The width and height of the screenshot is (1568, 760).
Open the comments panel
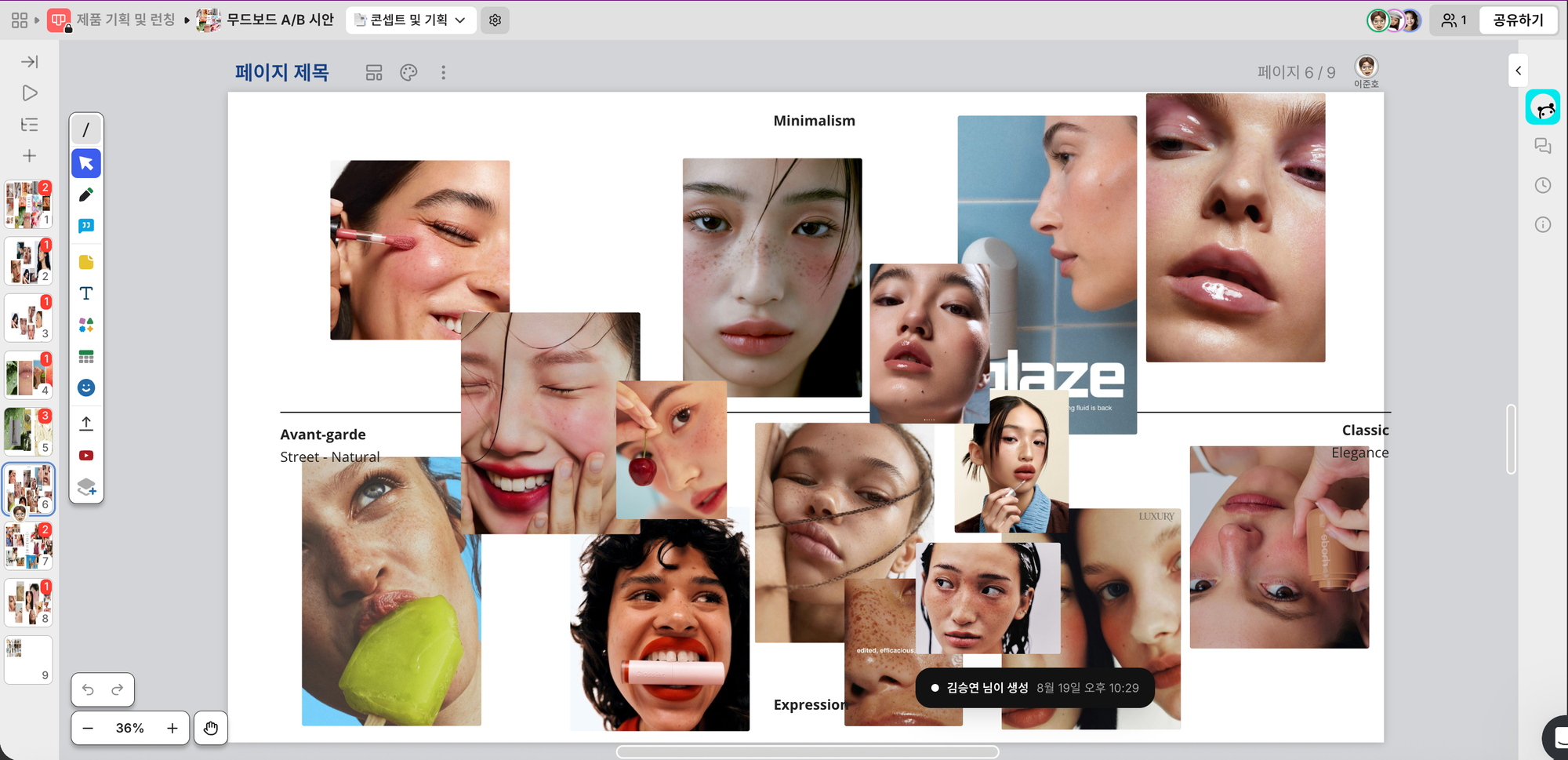[x=1542, y=146]
